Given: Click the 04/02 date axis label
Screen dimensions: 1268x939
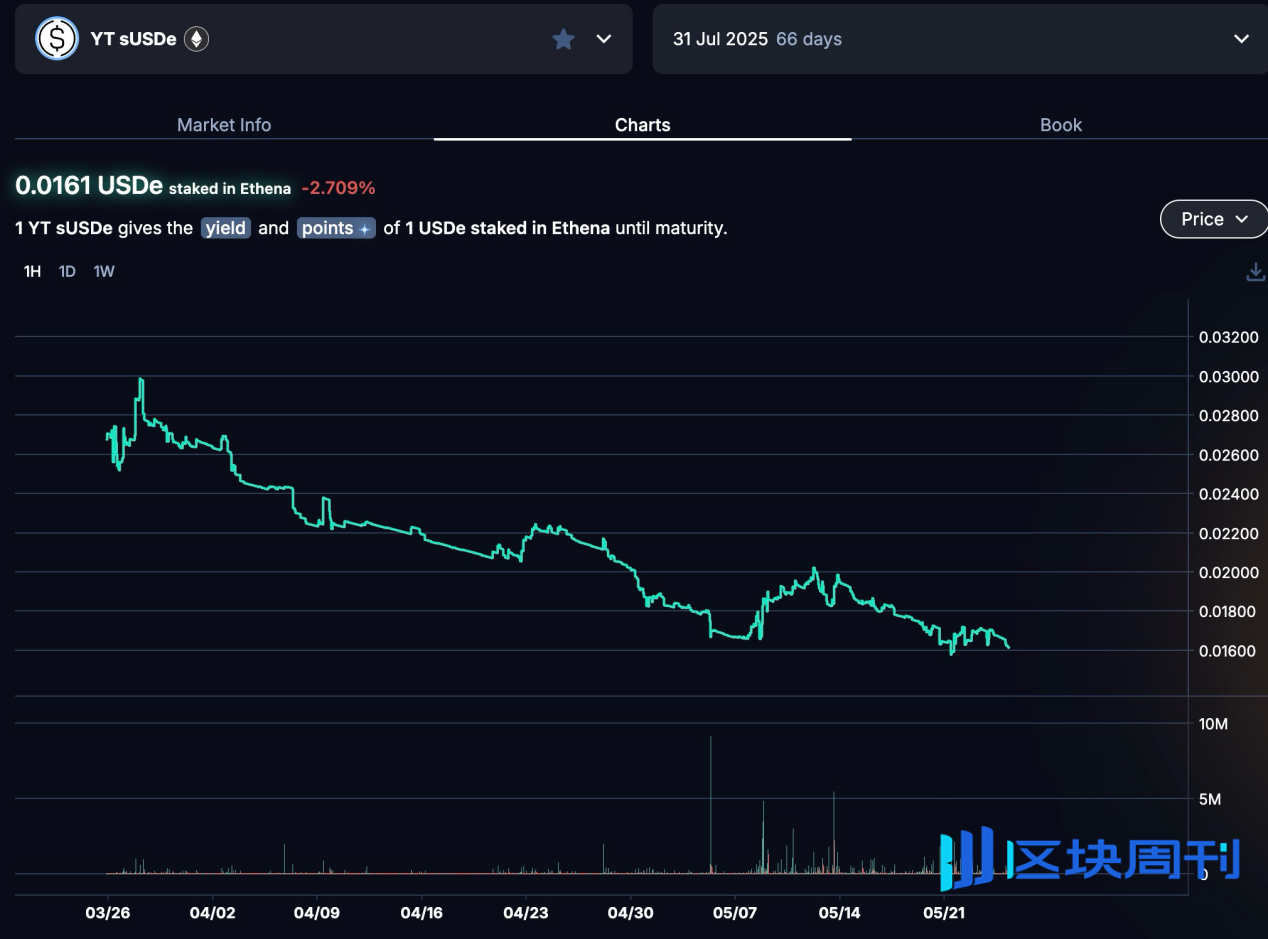Looking at the screenshot, I should click(212, 913).
